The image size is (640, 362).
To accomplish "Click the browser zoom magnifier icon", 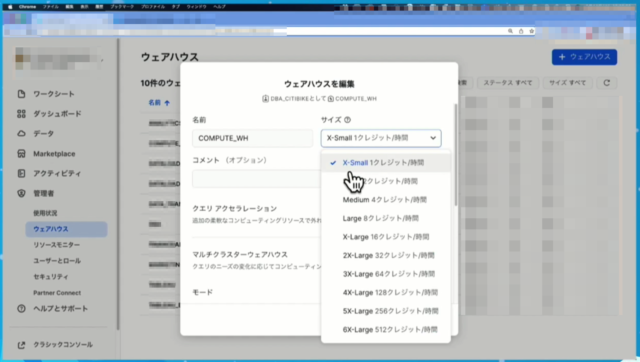I will (x=510, y=31).
